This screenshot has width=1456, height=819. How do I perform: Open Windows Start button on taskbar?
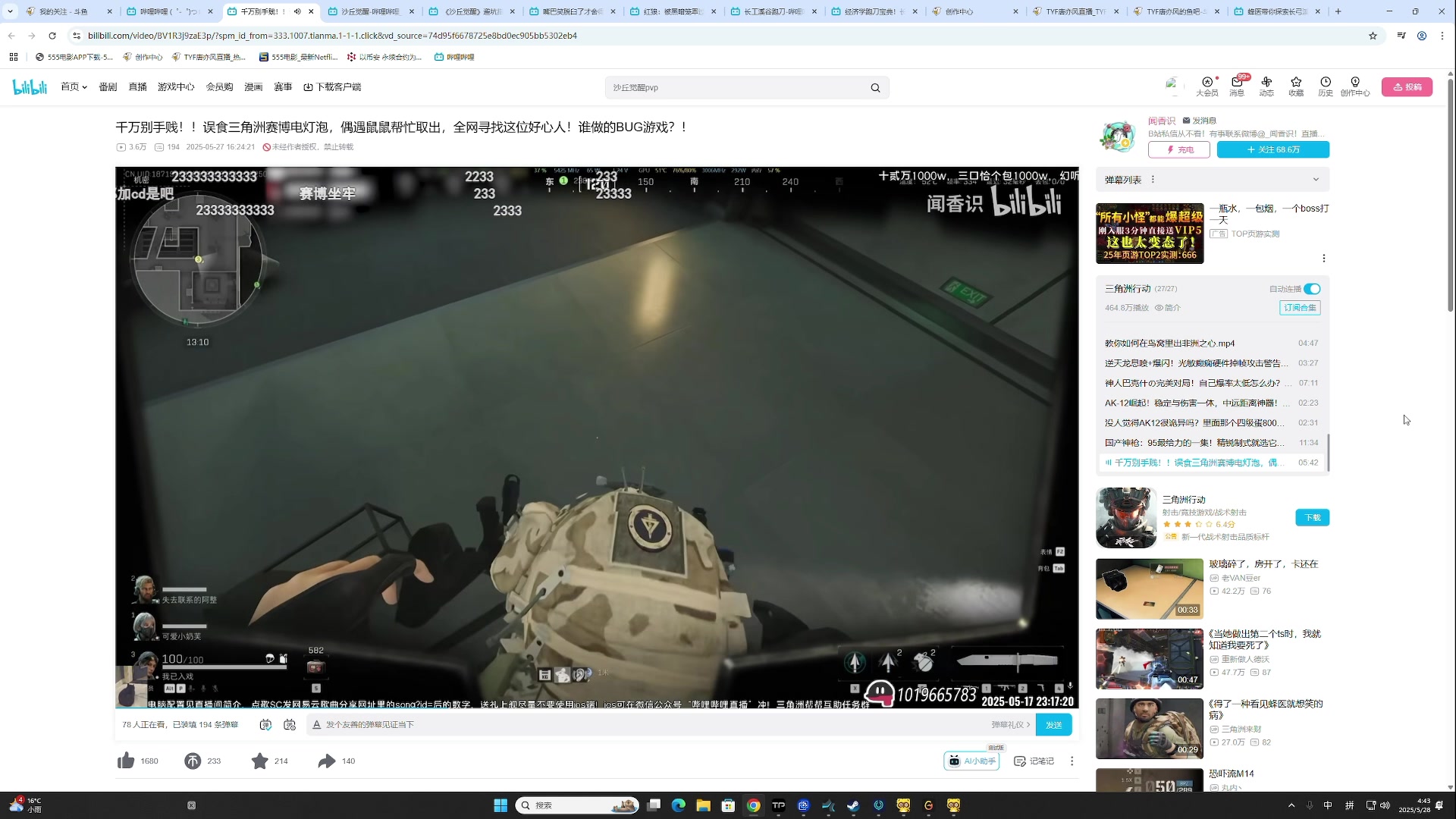pos(500,805)
